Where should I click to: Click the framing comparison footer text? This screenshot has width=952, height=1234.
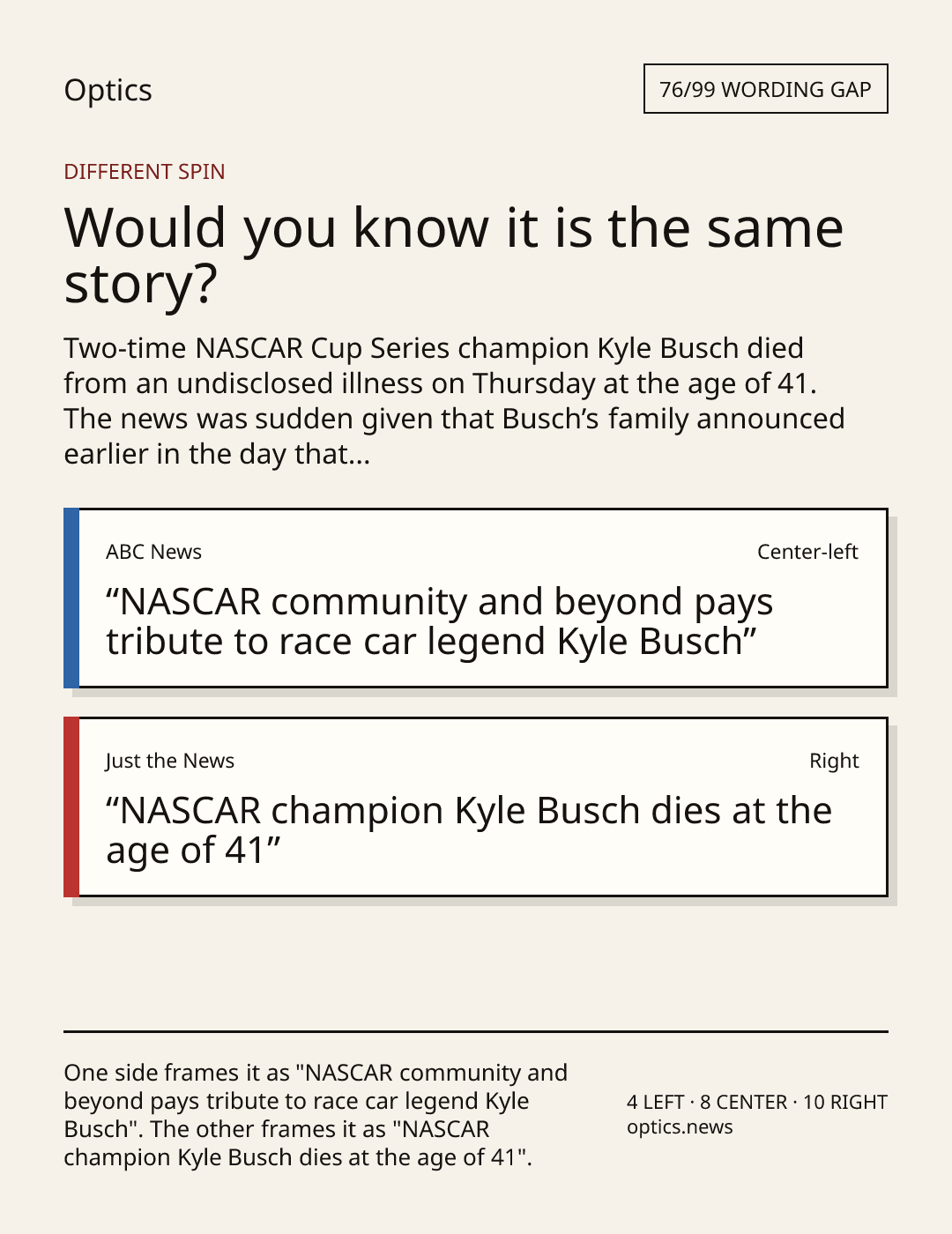(x=316, y=1115)
